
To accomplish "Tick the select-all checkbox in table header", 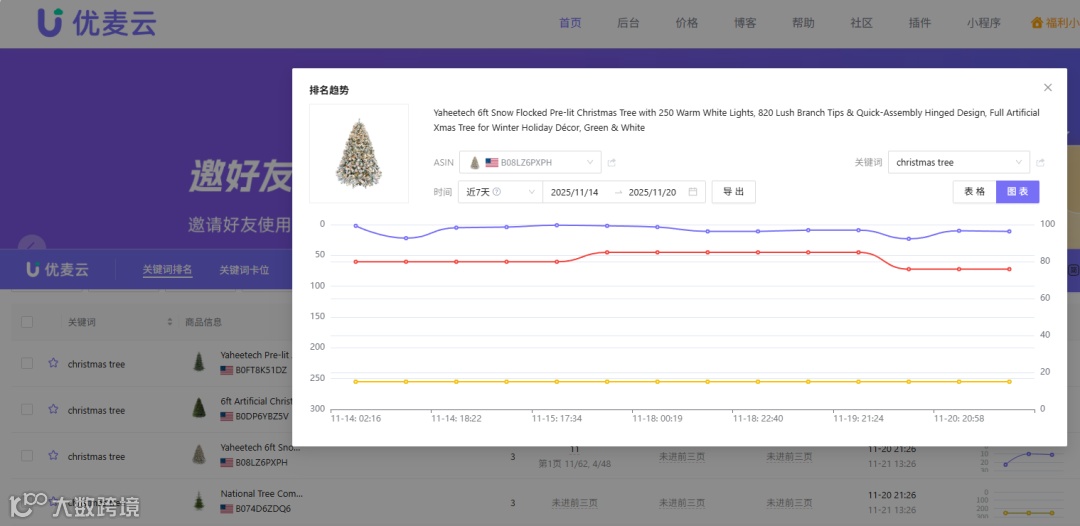I will 27,322.
